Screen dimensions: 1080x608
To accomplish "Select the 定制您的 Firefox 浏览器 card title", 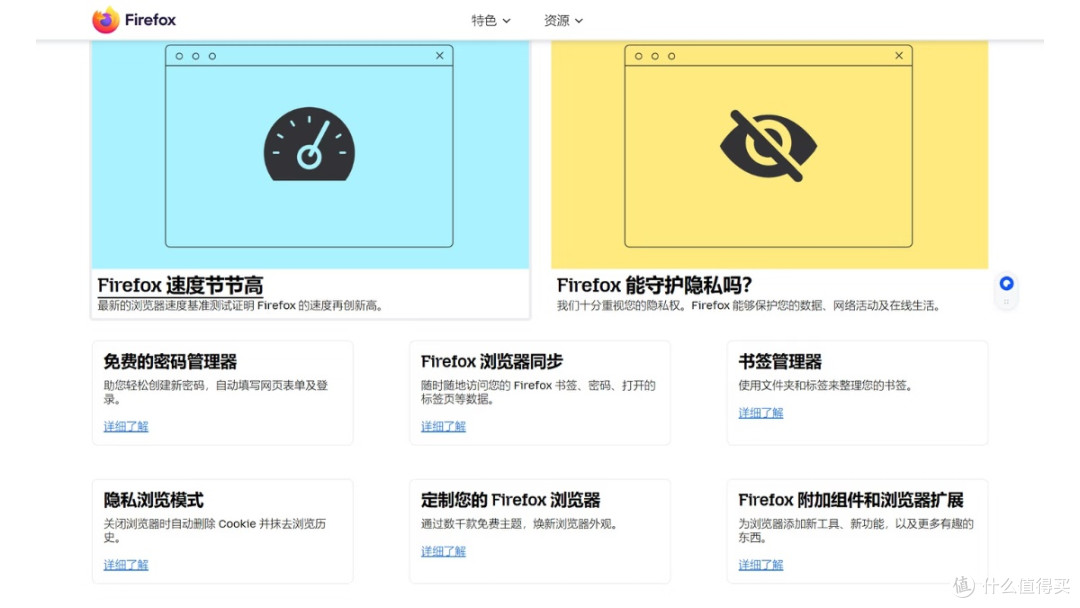I will point(510,500).
